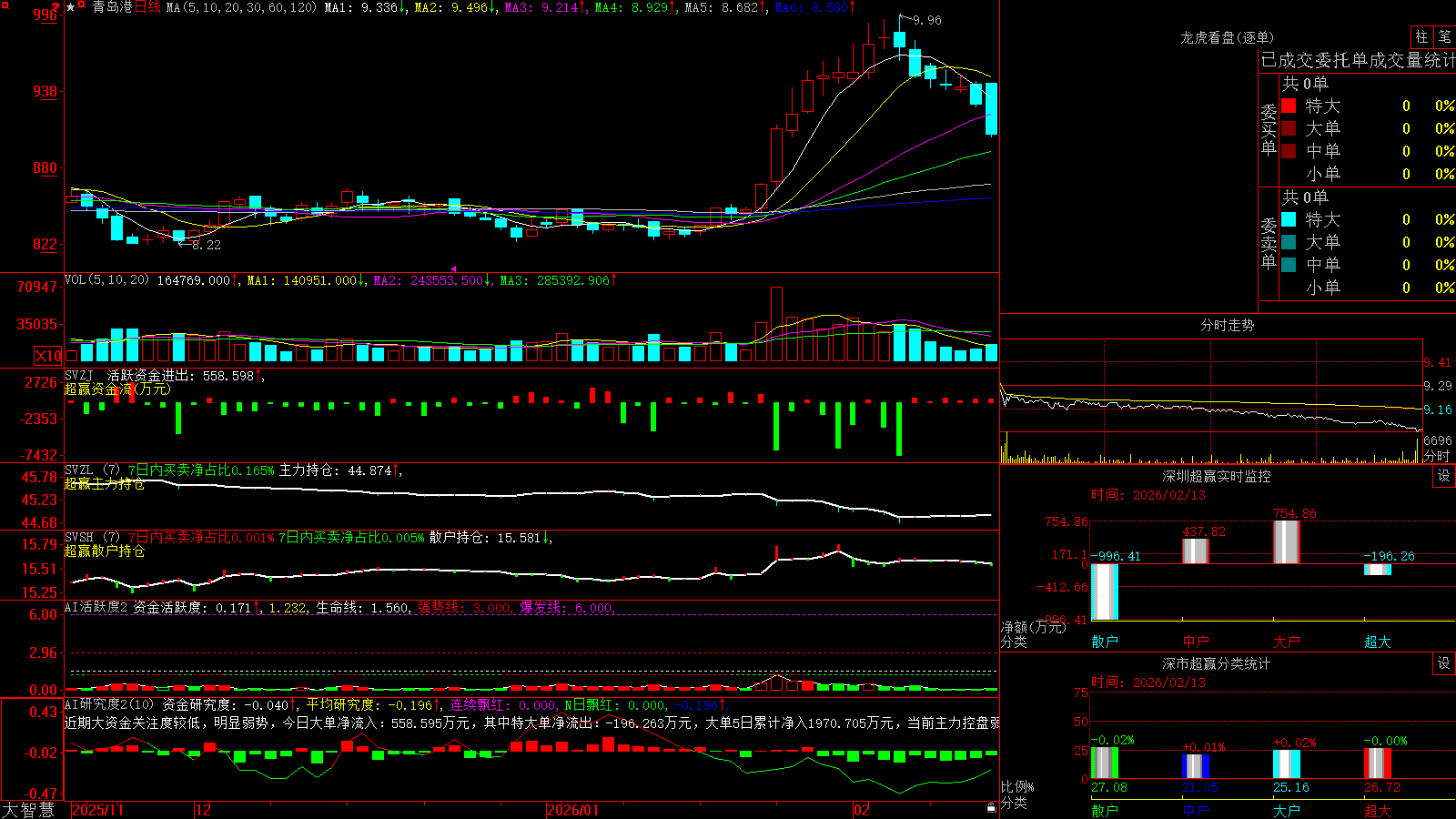The width and height of the screenshot is (1456, 819).
Task: Click the cyan 特大 sell-order swatch
Action: click(x=1289, y=219)
